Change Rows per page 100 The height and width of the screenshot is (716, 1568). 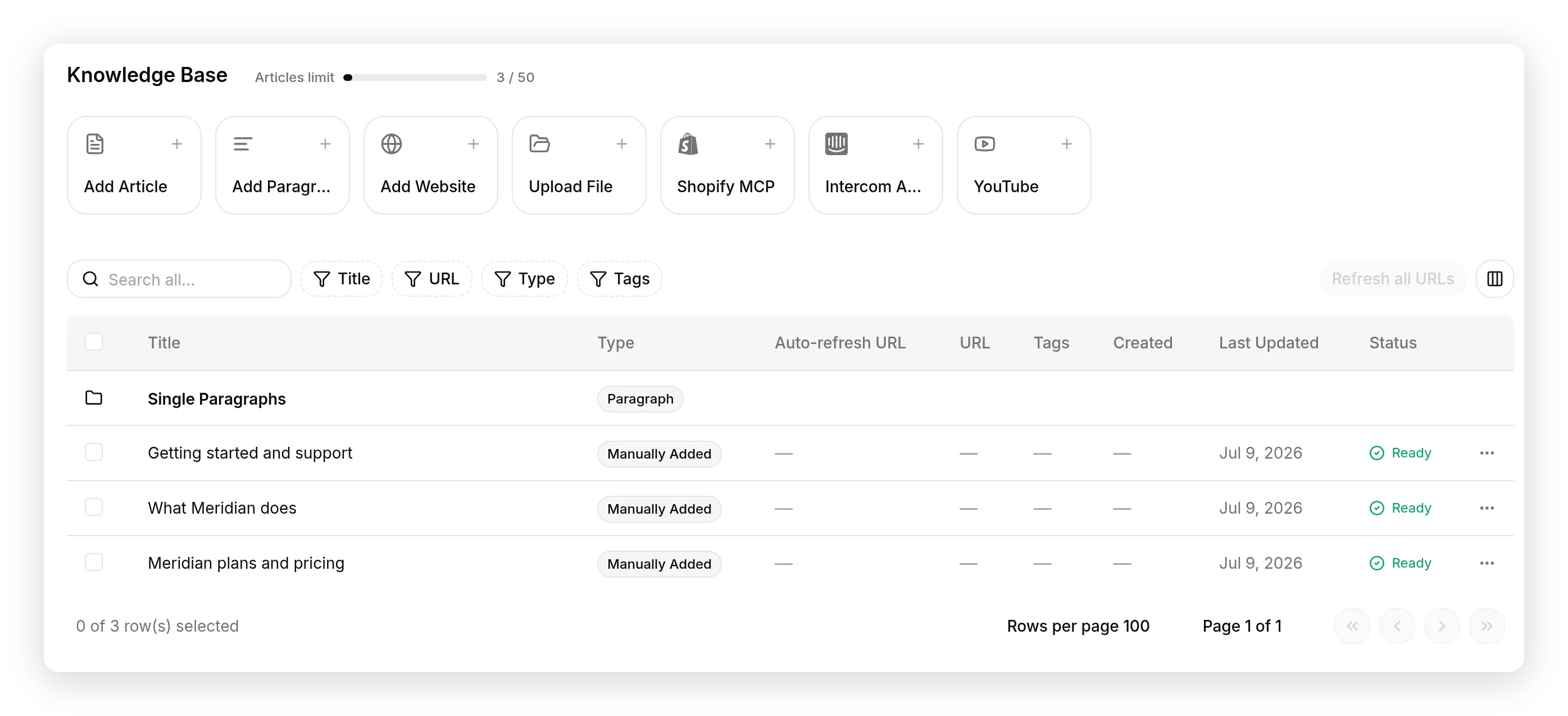1078,626
